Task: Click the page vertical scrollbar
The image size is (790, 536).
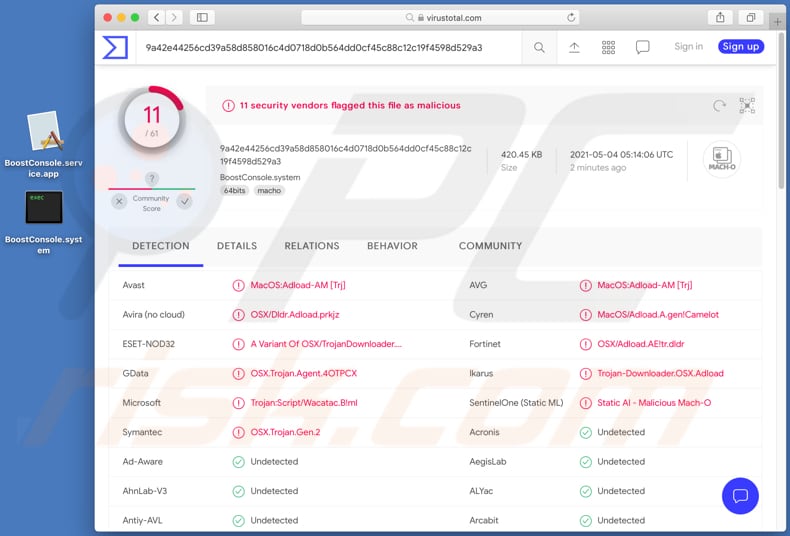Action: click(x=782, y=111)
